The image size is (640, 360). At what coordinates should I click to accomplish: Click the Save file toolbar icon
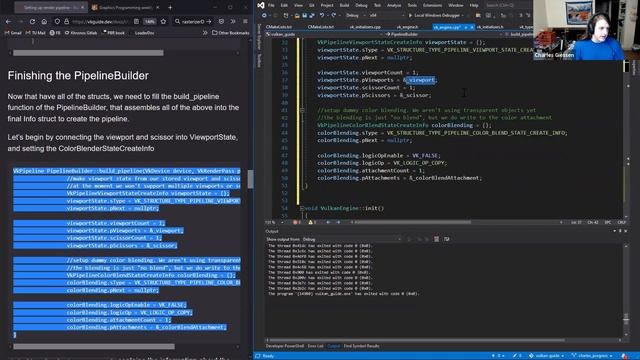[304, 16]
